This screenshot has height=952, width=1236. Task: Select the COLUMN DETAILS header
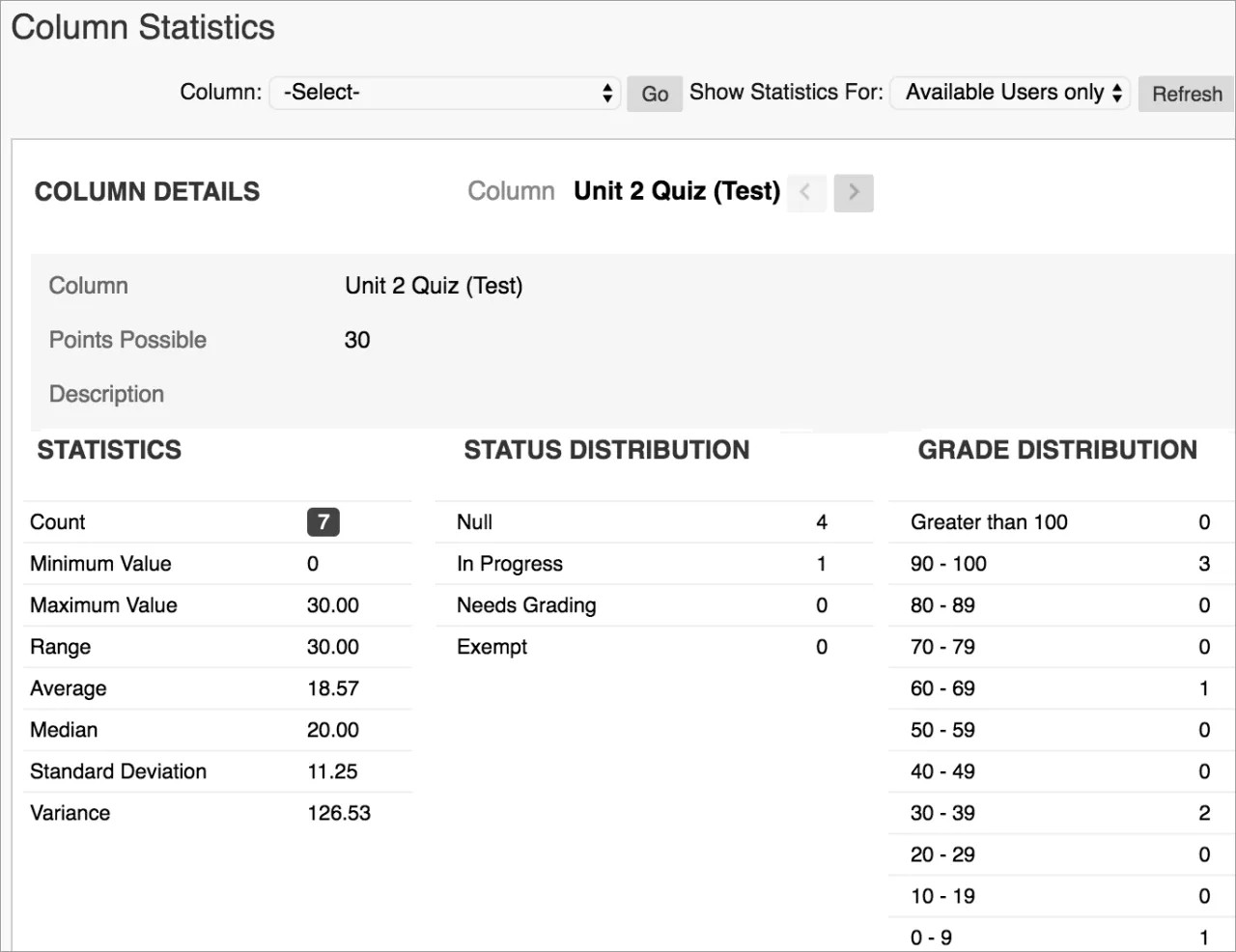coord(147,191)
